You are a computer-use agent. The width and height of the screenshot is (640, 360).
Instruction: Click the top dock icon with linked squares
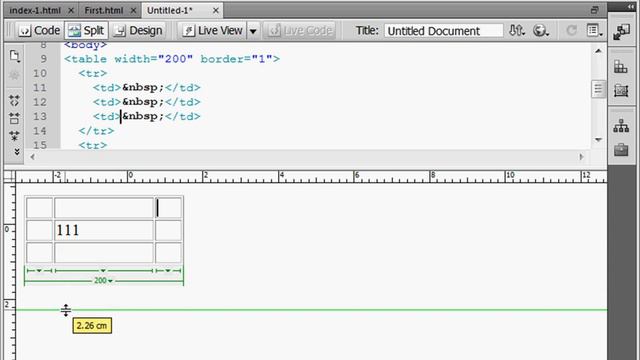pos(621,32)
